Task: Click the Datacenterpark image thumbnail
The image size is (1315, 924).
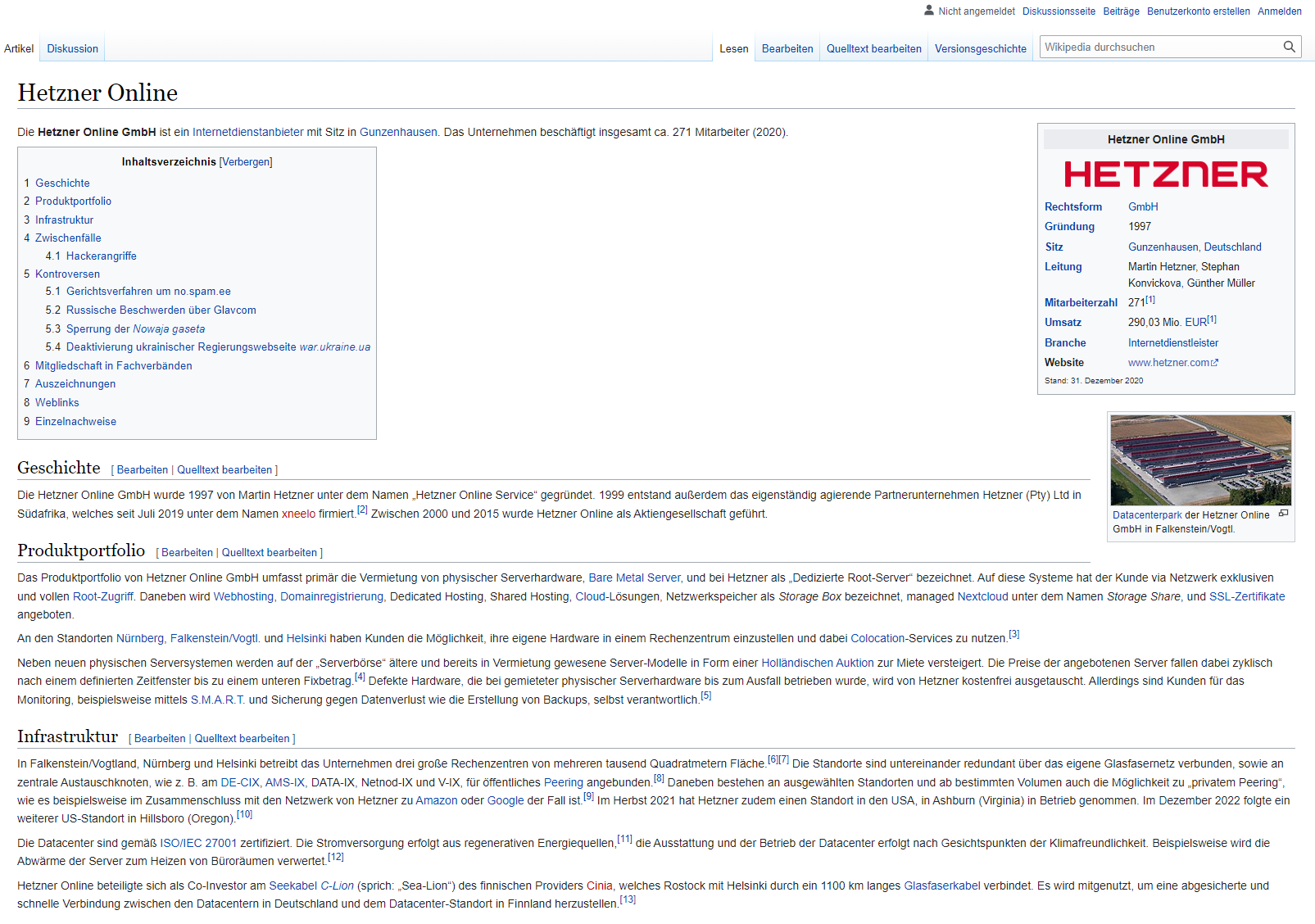Action: (x=1200, y=460)
